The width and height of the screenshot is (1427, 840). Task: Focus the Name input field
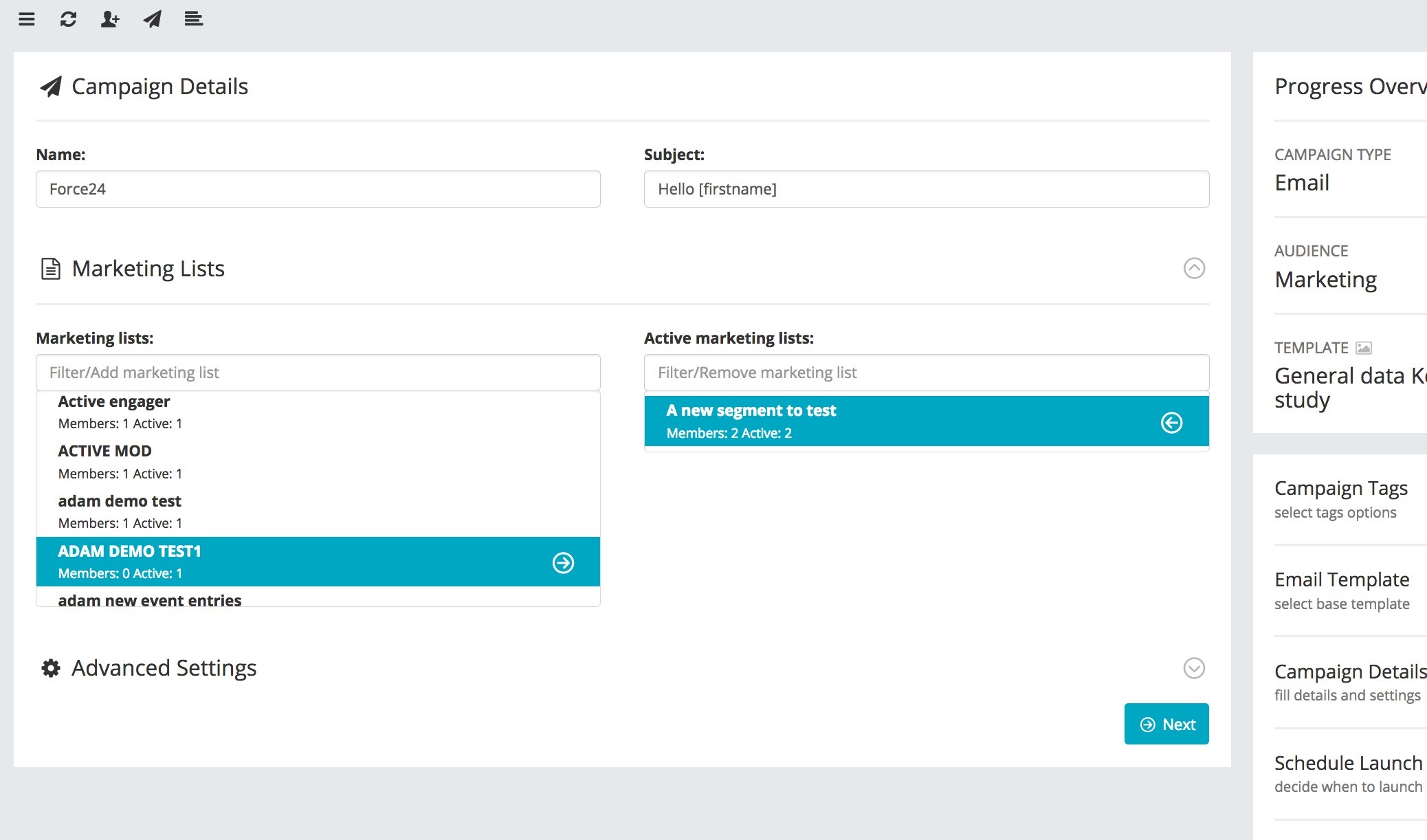click(318, 189)
